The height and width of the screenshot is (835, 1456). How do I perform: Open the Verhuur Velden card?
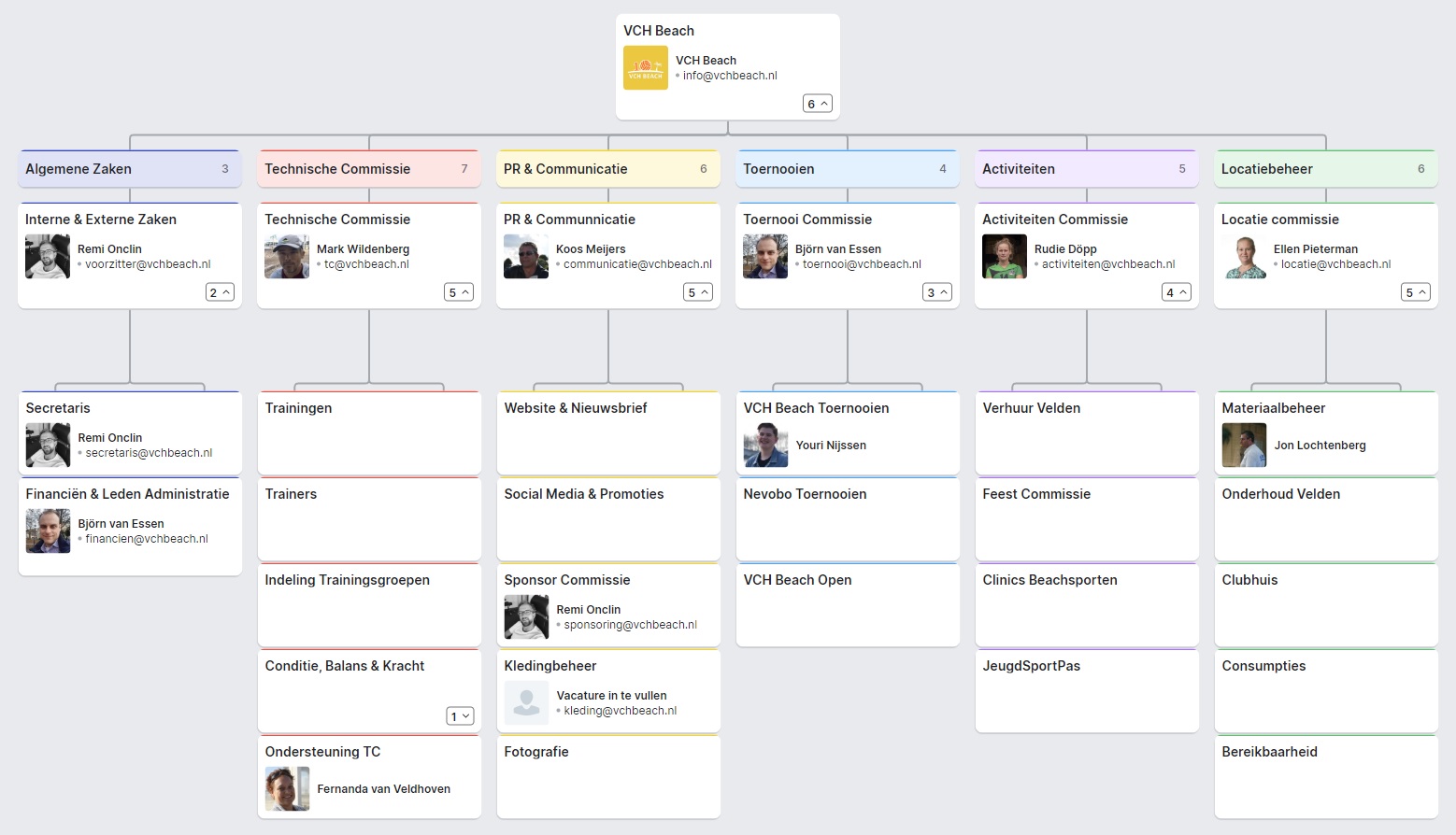pyautogui.click(x=1087, y=433)
